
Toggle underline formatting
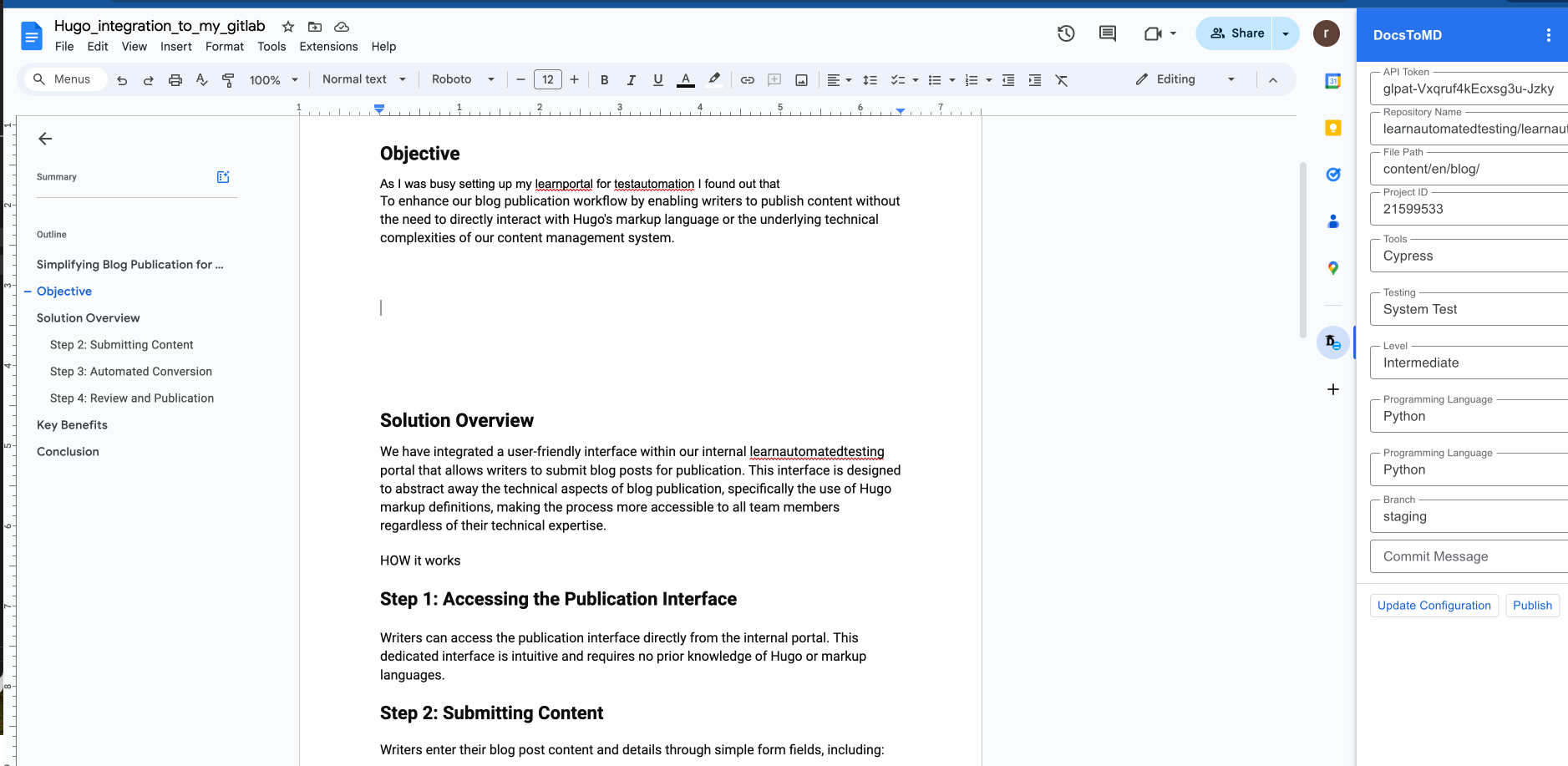658,80
